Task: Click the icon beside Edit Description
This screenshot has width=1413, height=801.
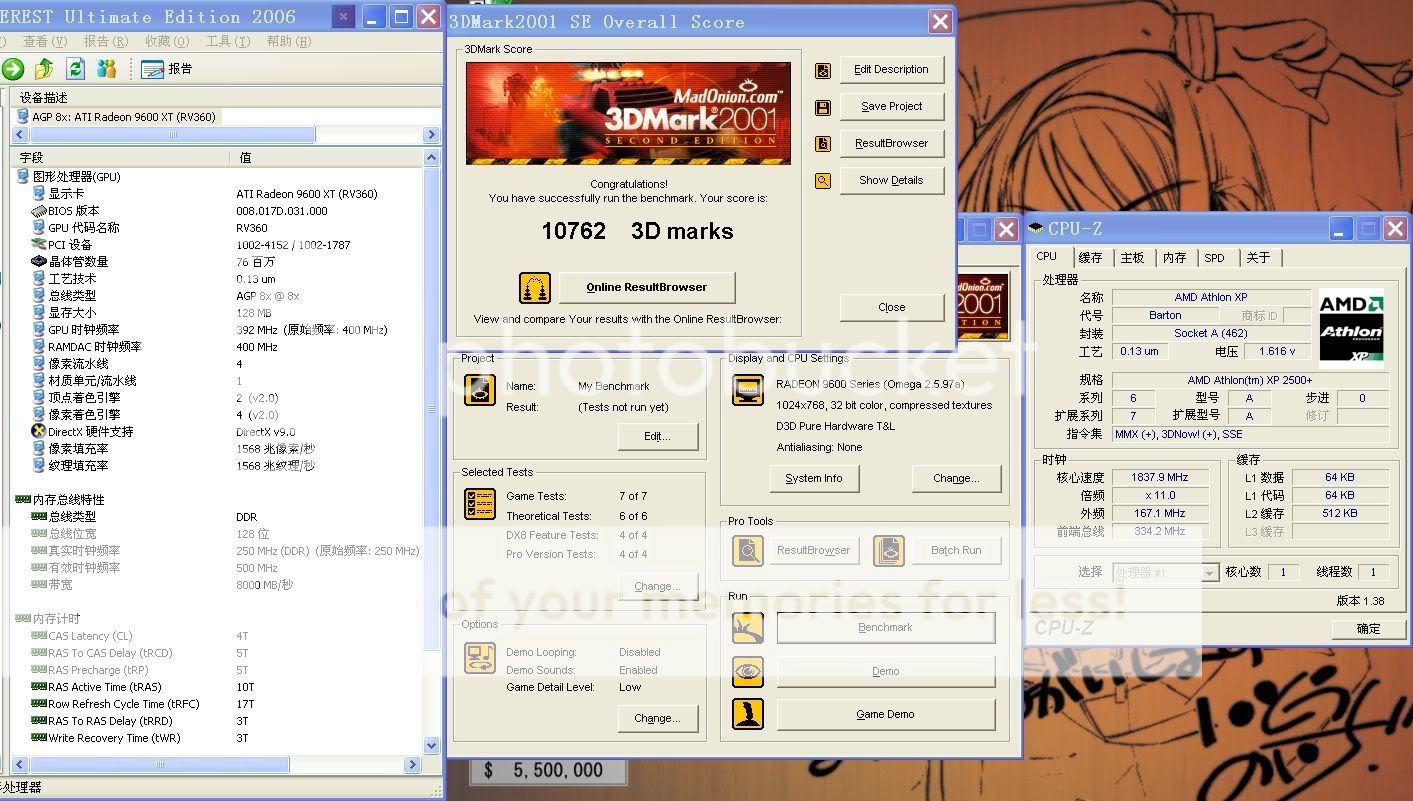Action: (x=823, y=70)
